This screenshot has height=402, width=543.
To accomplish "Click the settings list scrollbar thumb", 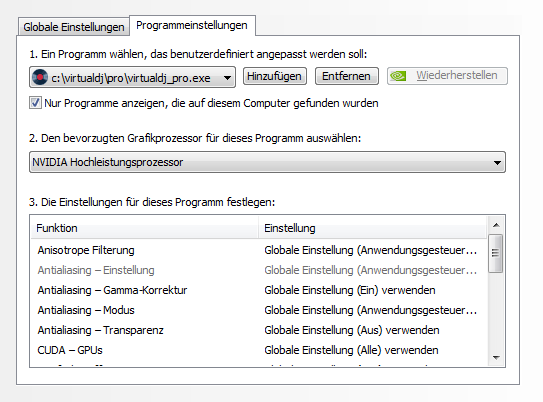I will pos(496,253).
